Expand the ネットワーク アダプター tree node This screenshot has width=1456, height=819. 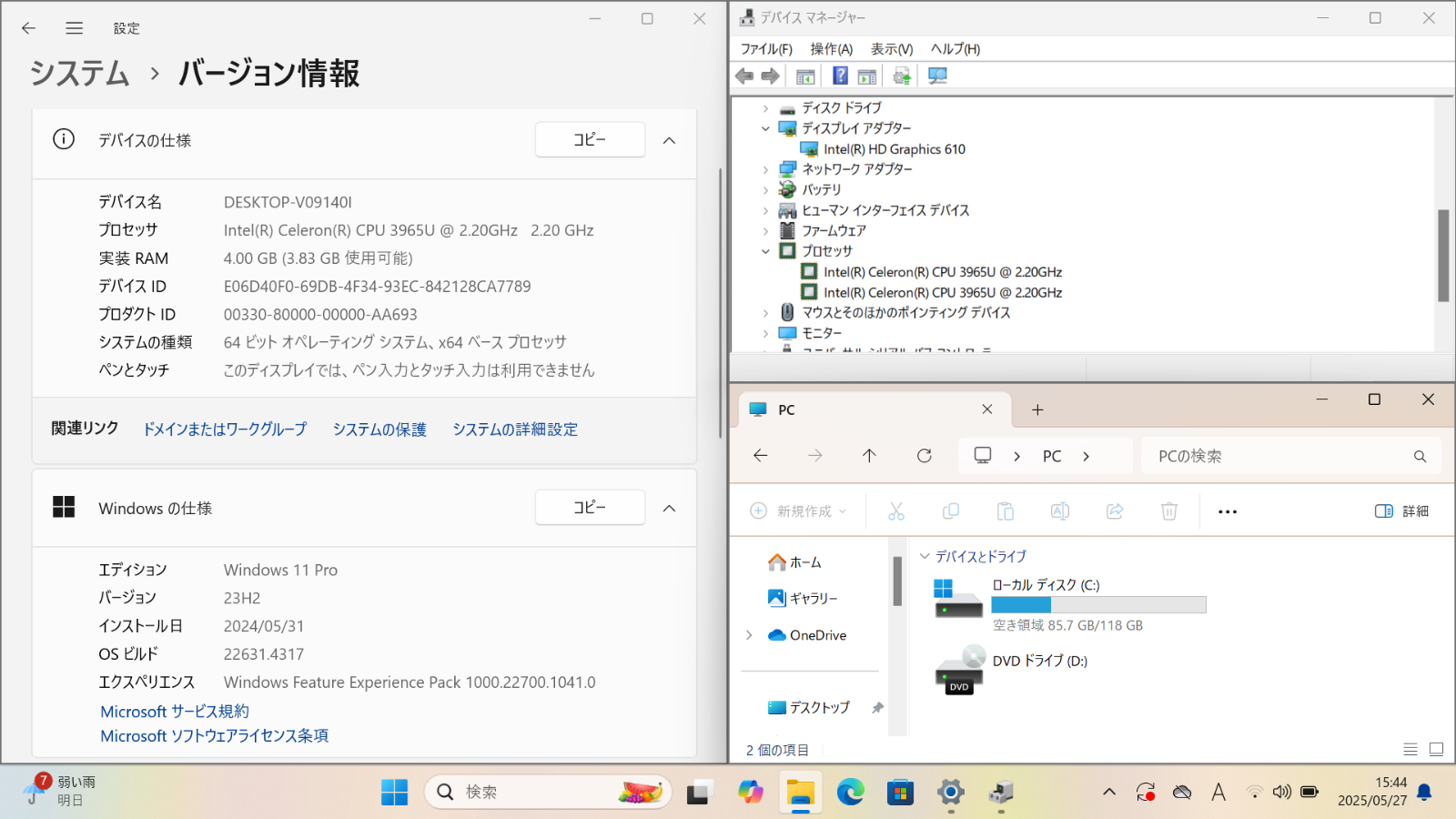pyautogui.click(x=766, y=169)
